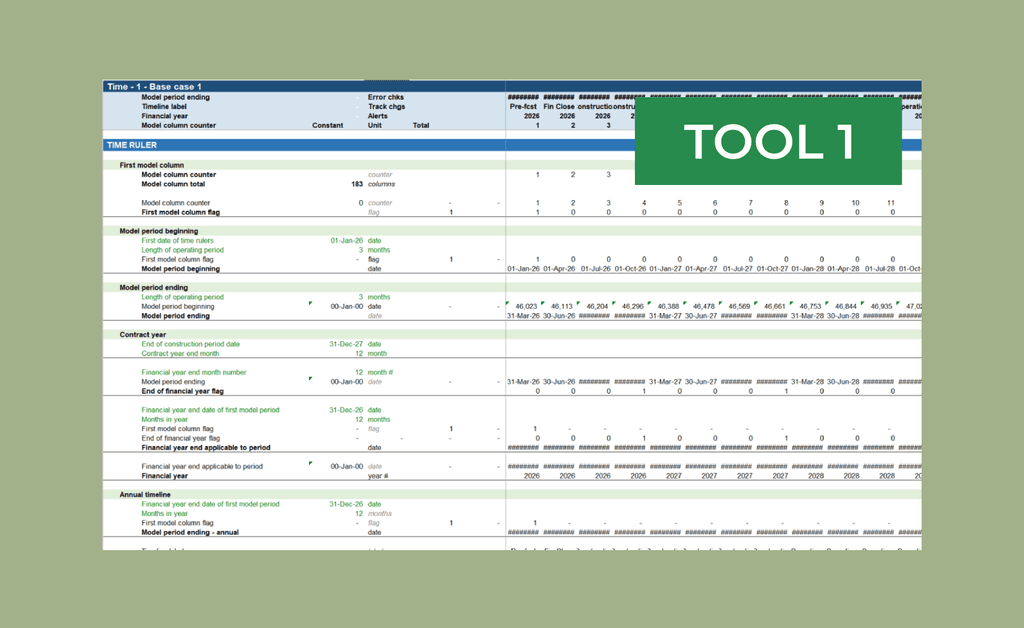Click the '01-Jul-26' date cell

(595, 269)
